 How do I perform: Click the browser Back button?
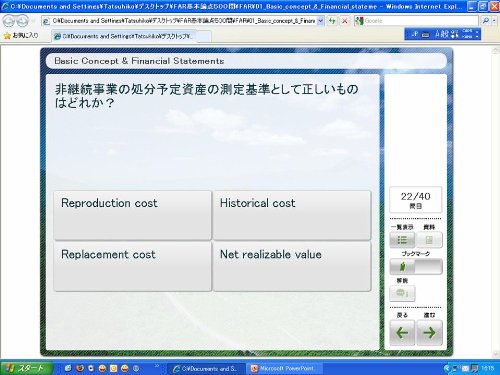pyautogui.click(x=9, y=21)
